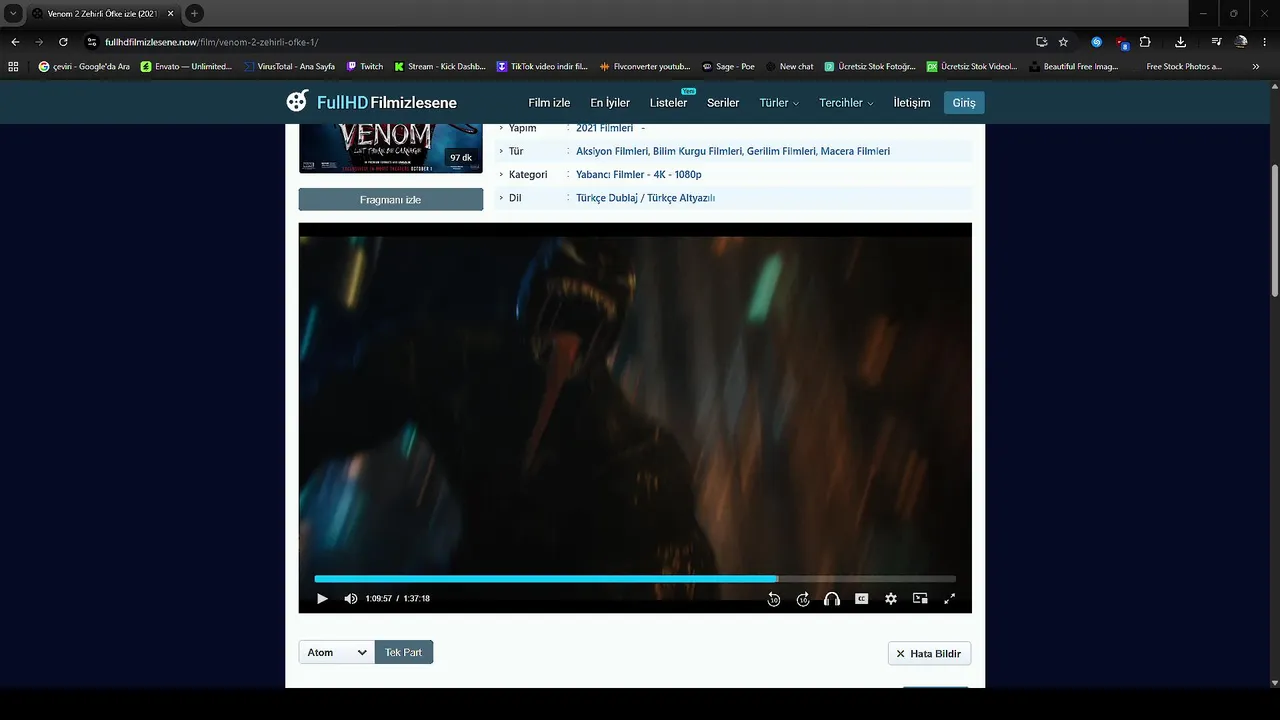Open the TikTok video indir bookmark
Viewport: 1280px width, 720px height.
coord(542,67)
